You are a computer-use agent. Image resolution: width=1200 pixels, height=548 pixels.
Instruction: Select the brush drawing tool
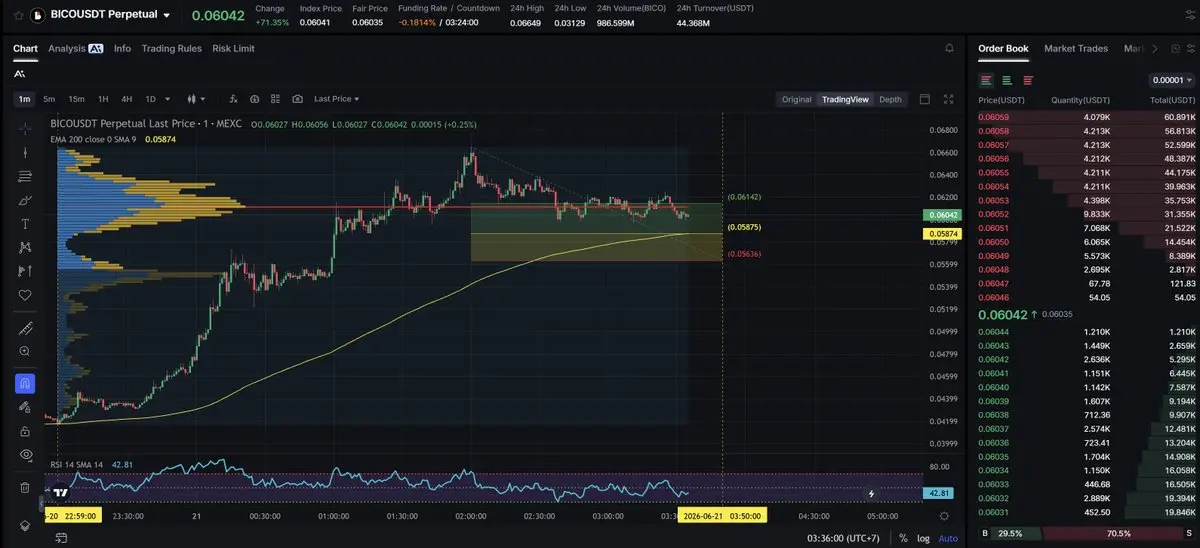[25, 200]
